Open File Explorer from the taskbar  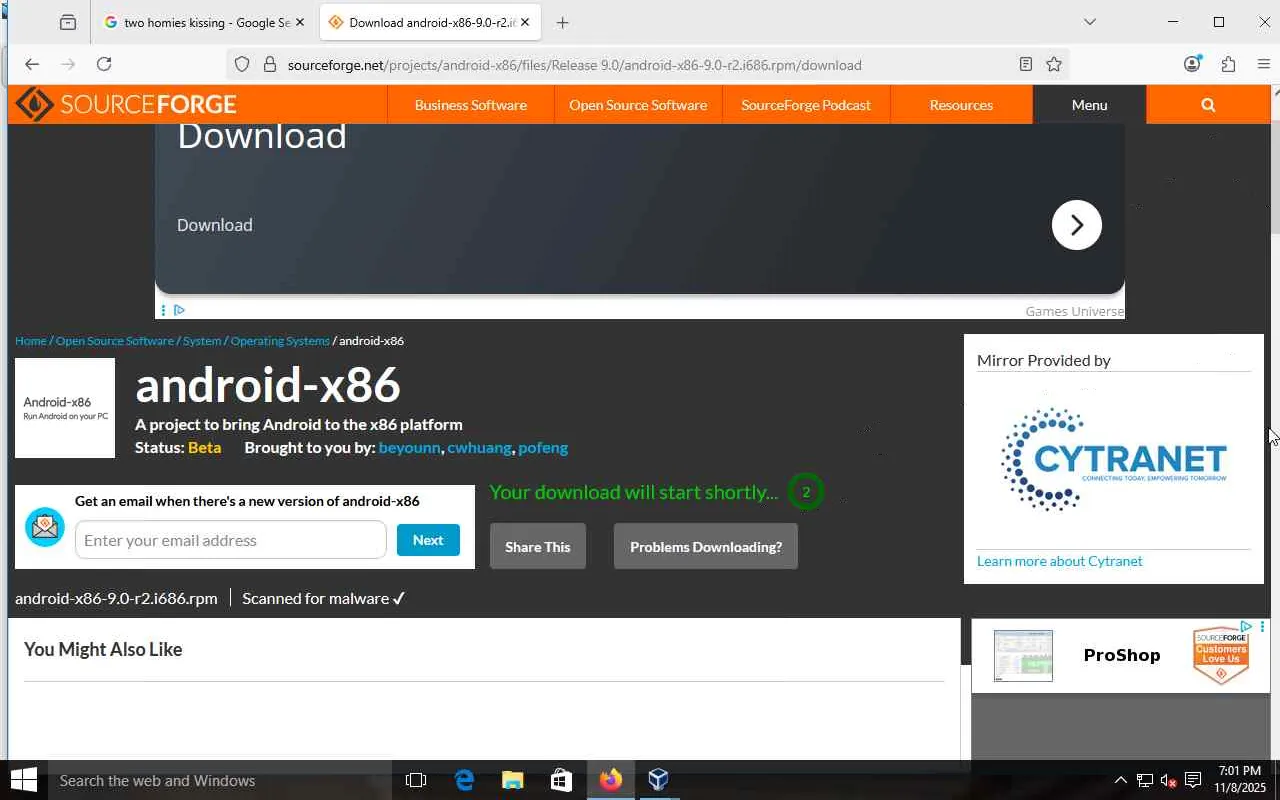click(512, 780)
